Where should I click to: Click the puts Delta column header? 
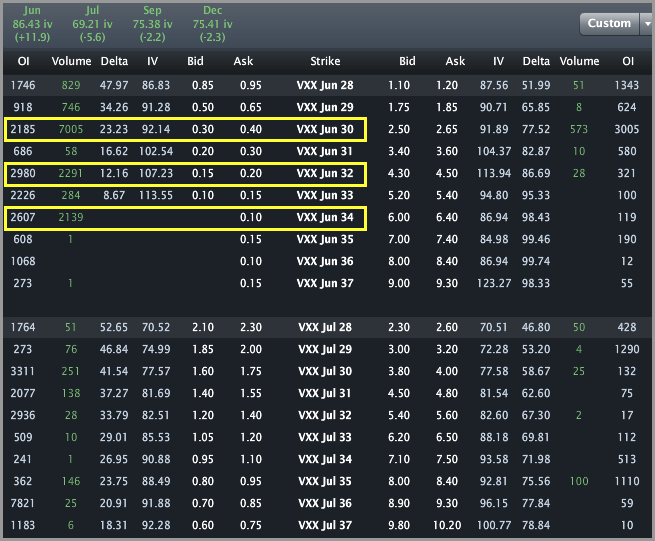(x=536, y=61)
